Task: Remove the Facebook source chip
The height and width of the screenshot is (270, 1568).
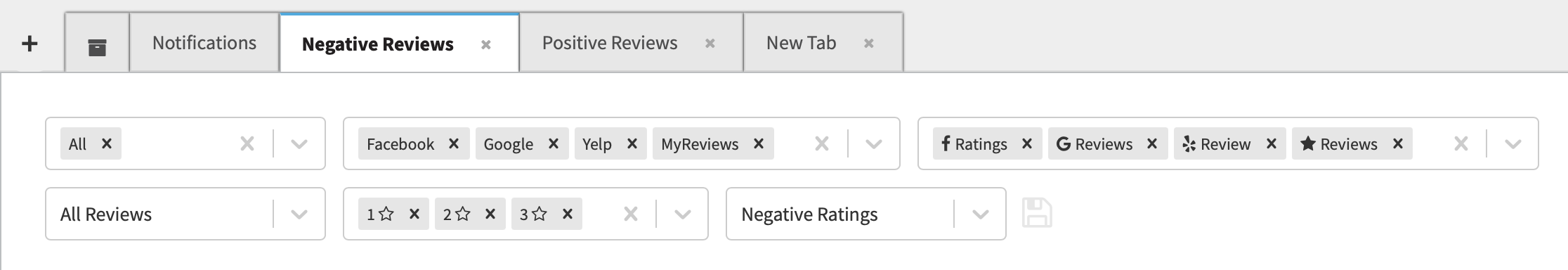Action: (454, 143)
